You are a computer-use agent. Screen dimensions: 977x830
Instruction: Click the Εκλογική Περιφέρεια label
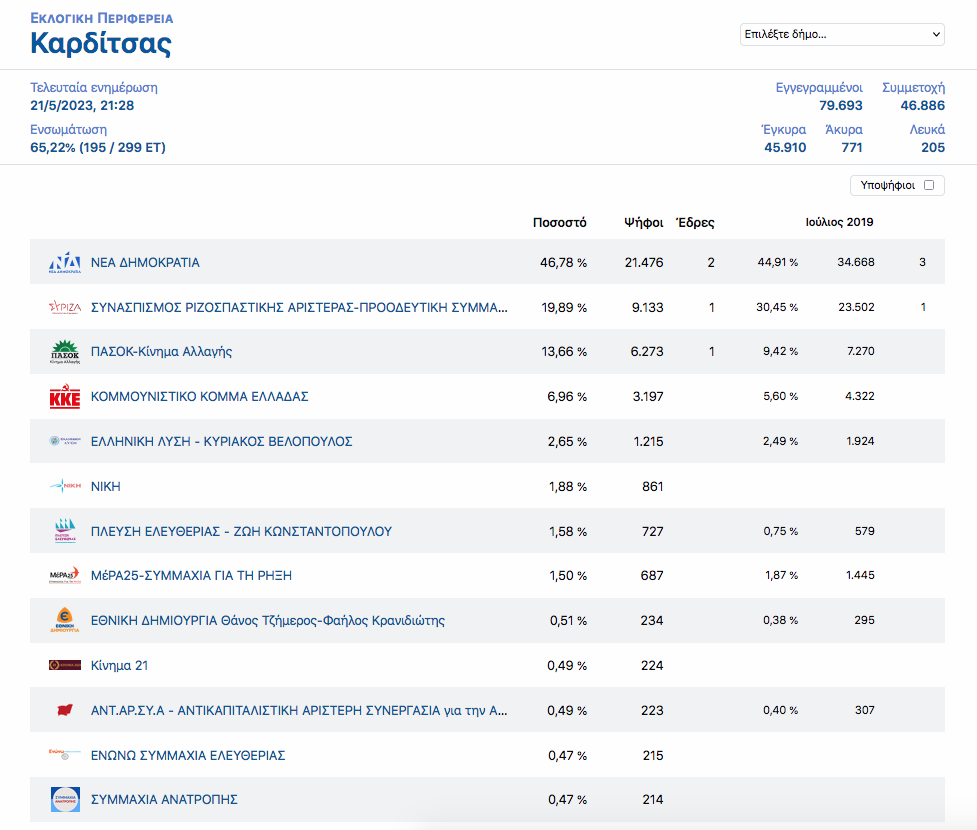[102, 18]
